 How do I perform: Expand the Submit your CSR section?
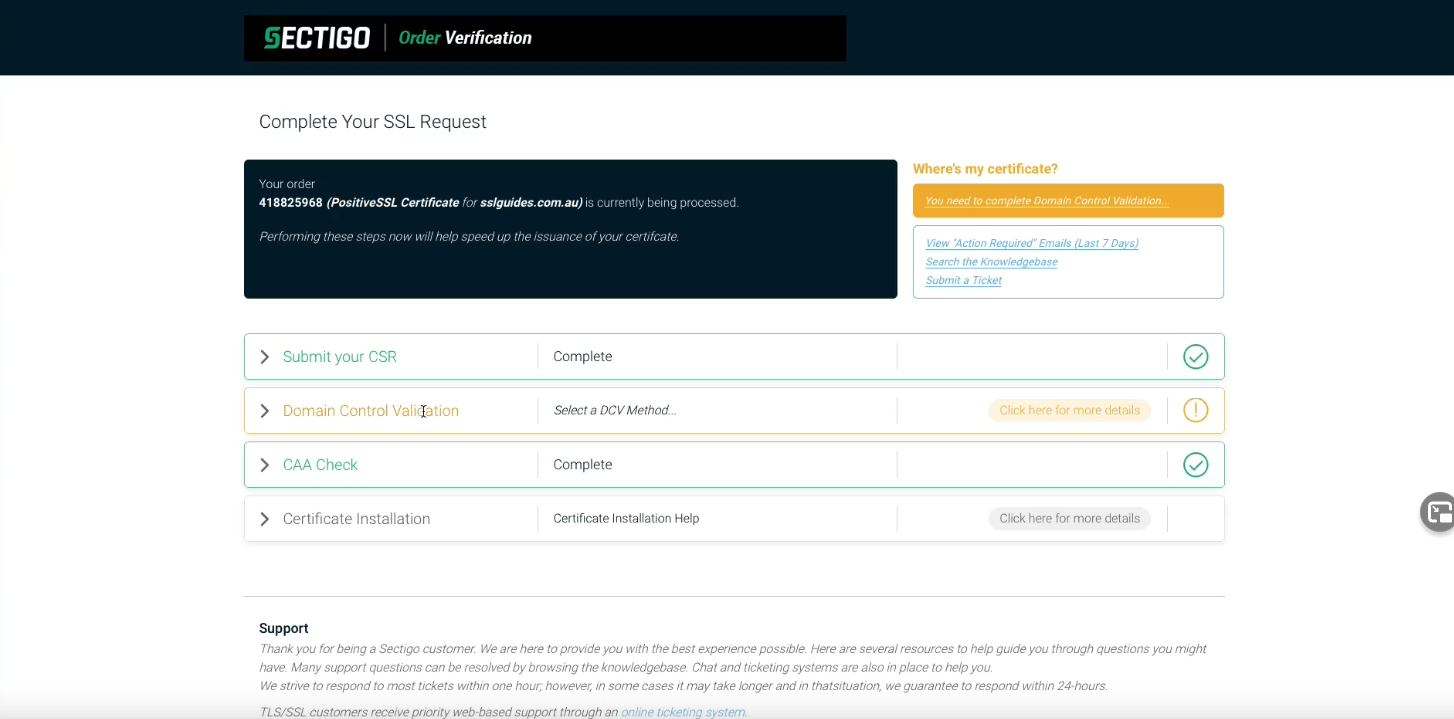tap(340, 356)
